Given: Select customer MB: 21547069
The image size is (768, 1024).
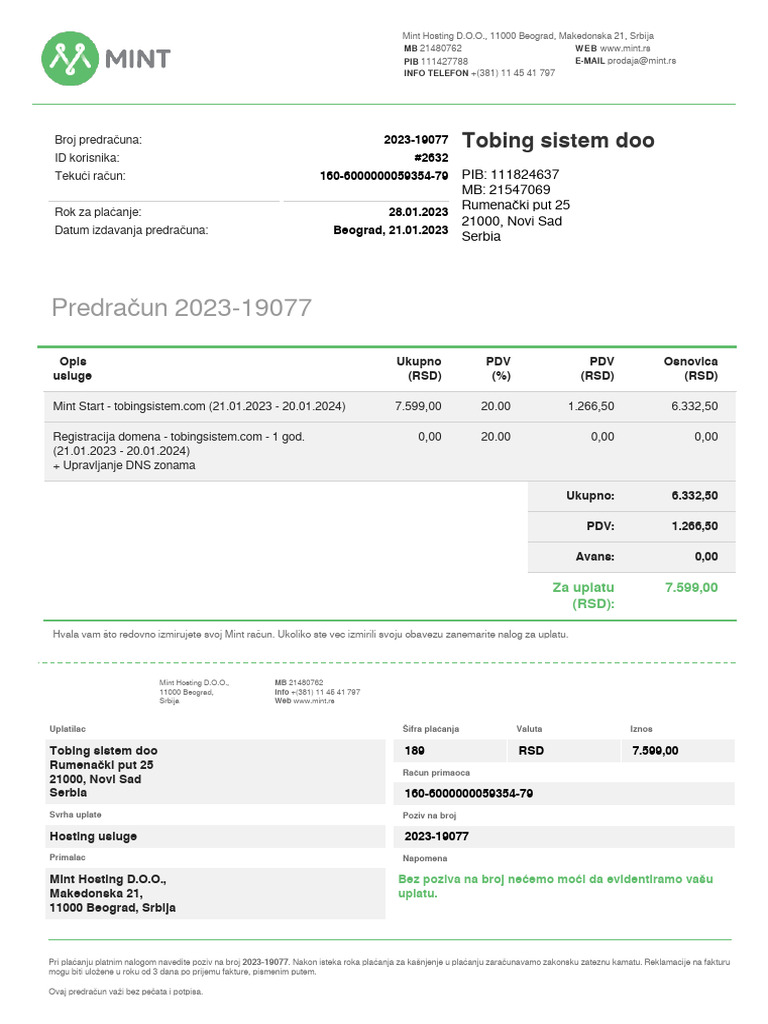Looking at the screenshot, I should click(x=506, y=189).
